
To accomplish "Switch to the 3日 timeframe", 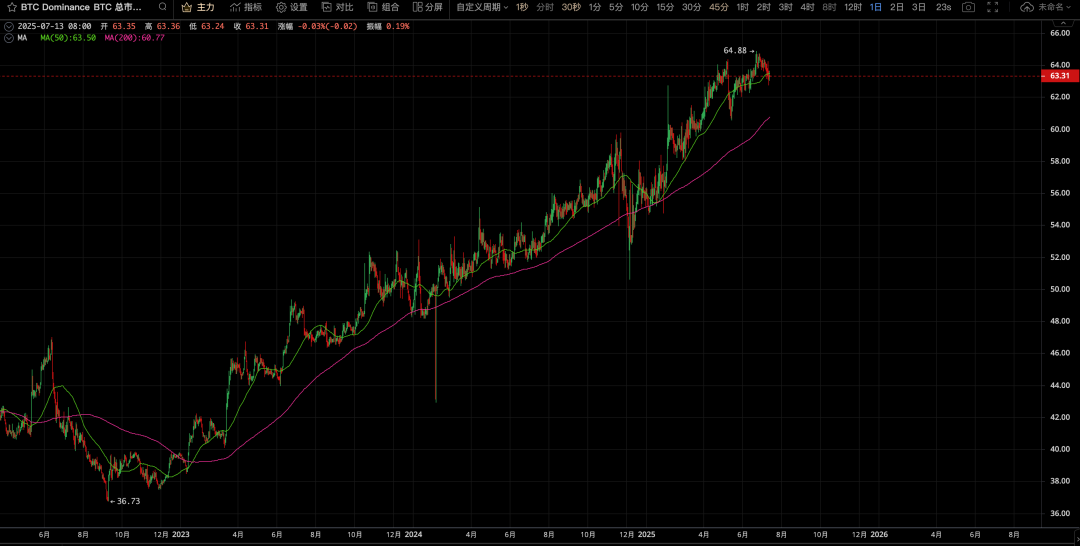I will [x=920, y=8].
